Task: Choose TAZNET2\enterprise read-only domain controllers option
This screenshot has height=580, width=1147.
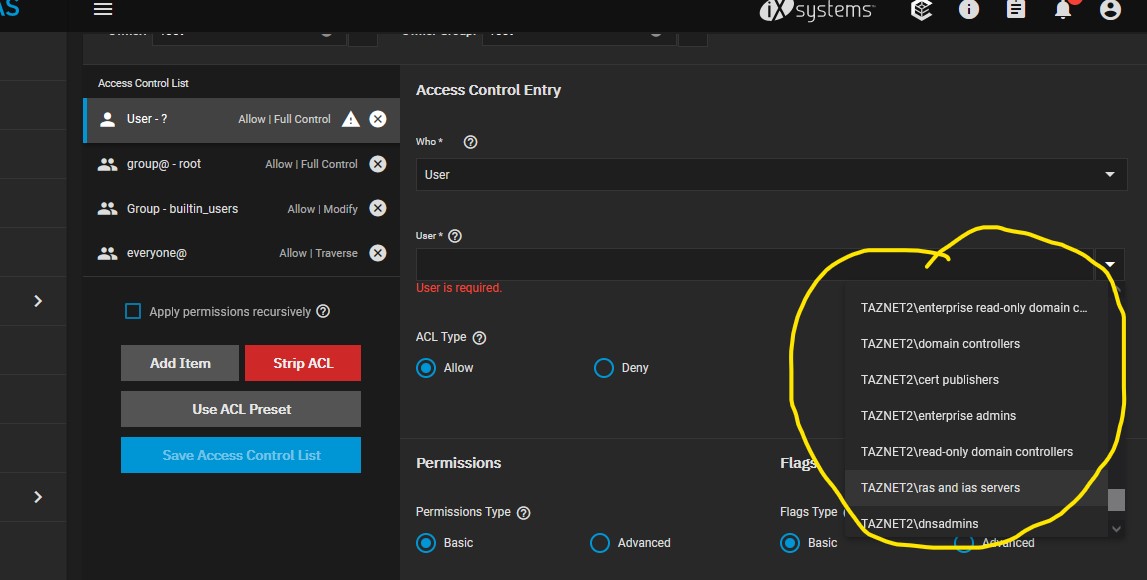Action: coord(976,308)
